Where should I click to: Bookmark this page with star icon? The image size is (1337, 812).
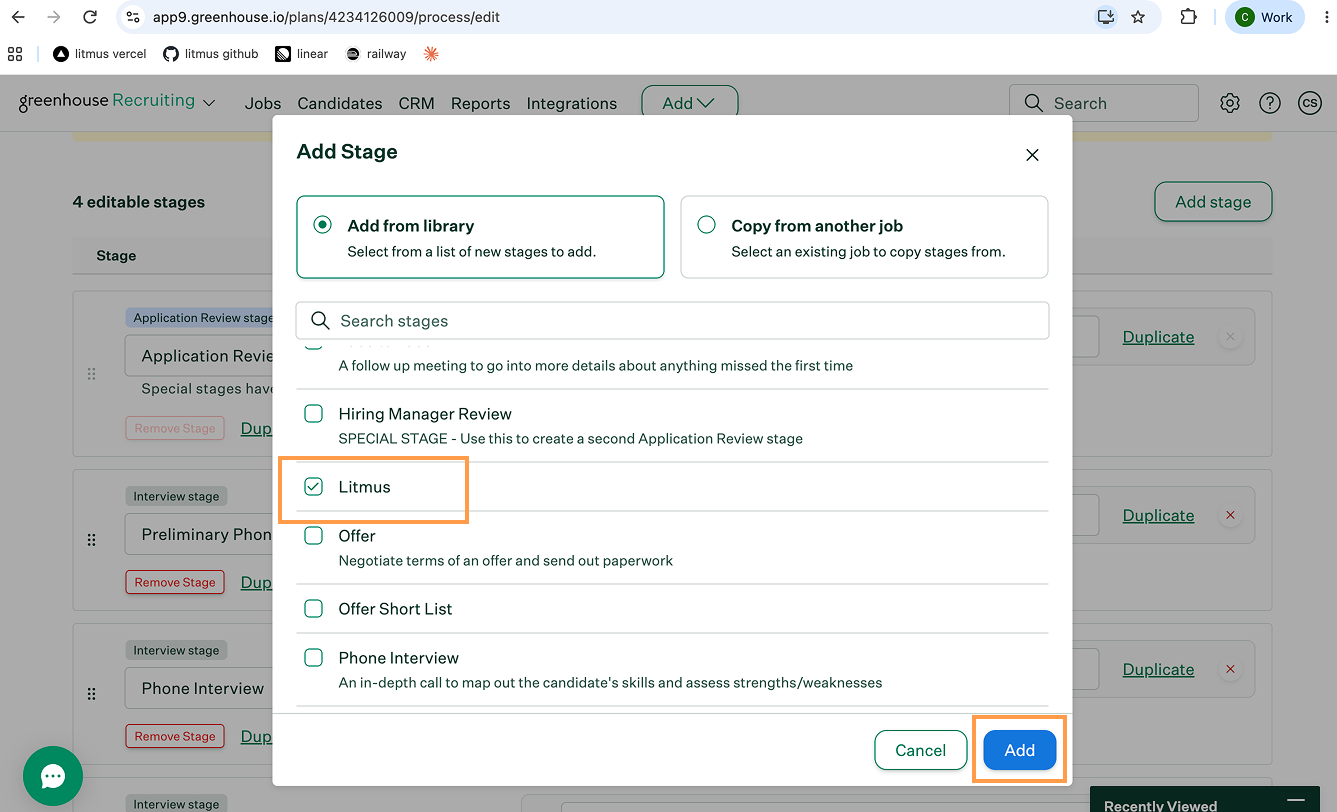click(1138, 17)
